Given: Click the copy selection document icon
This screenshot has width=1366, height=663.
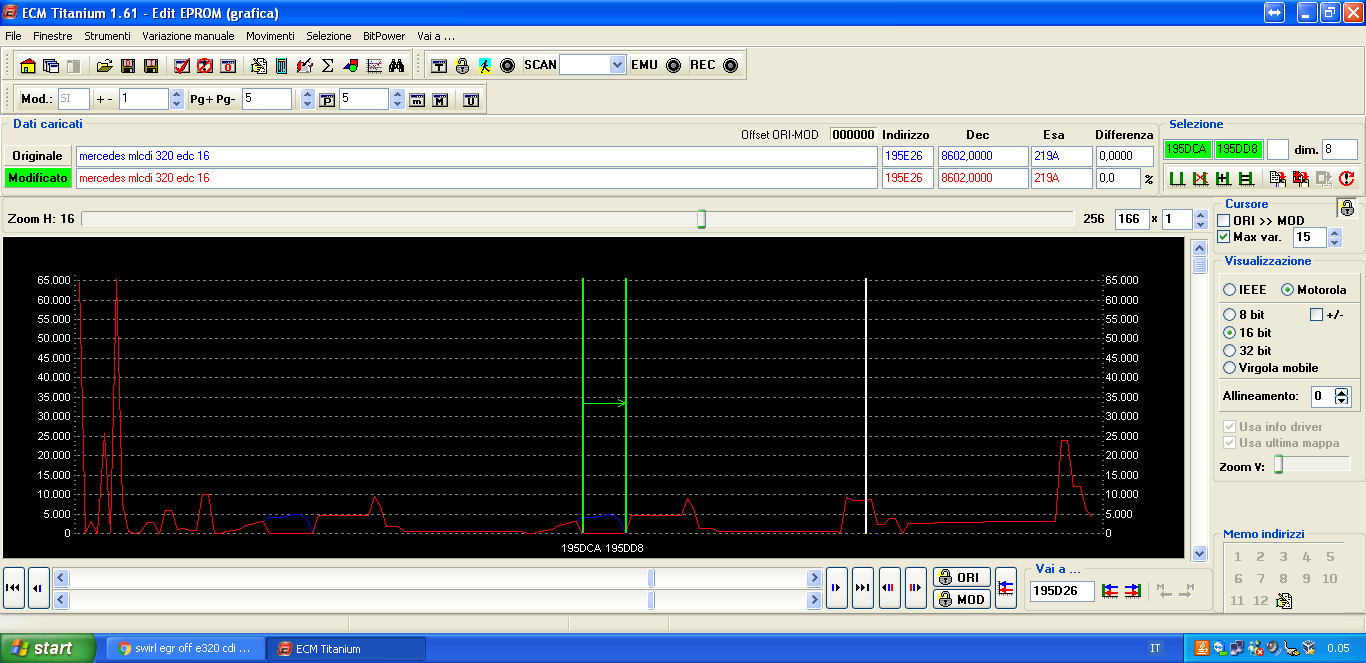Looking at the screenshot, I should point(1277,179).
